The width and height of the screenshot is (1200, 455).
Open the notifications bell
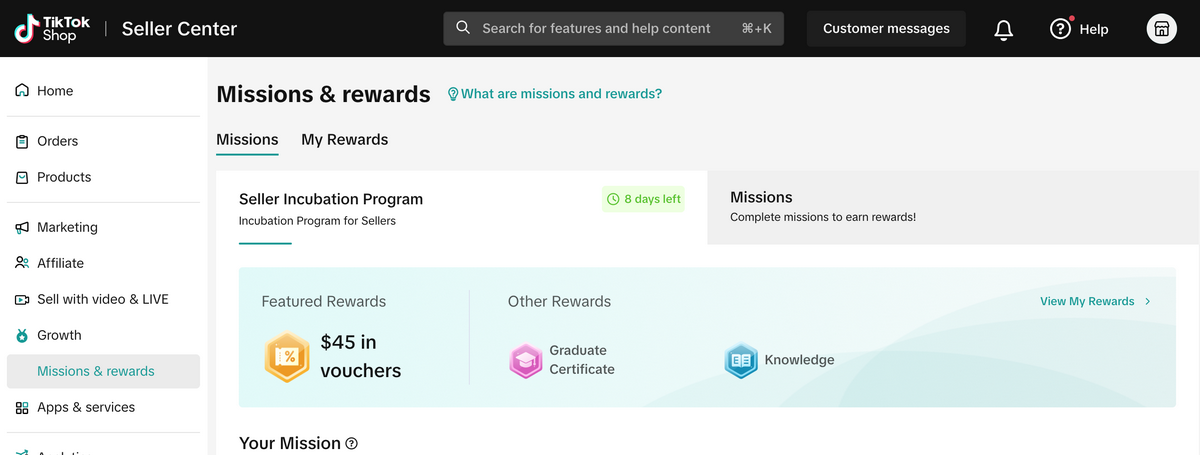[1004, 29]
